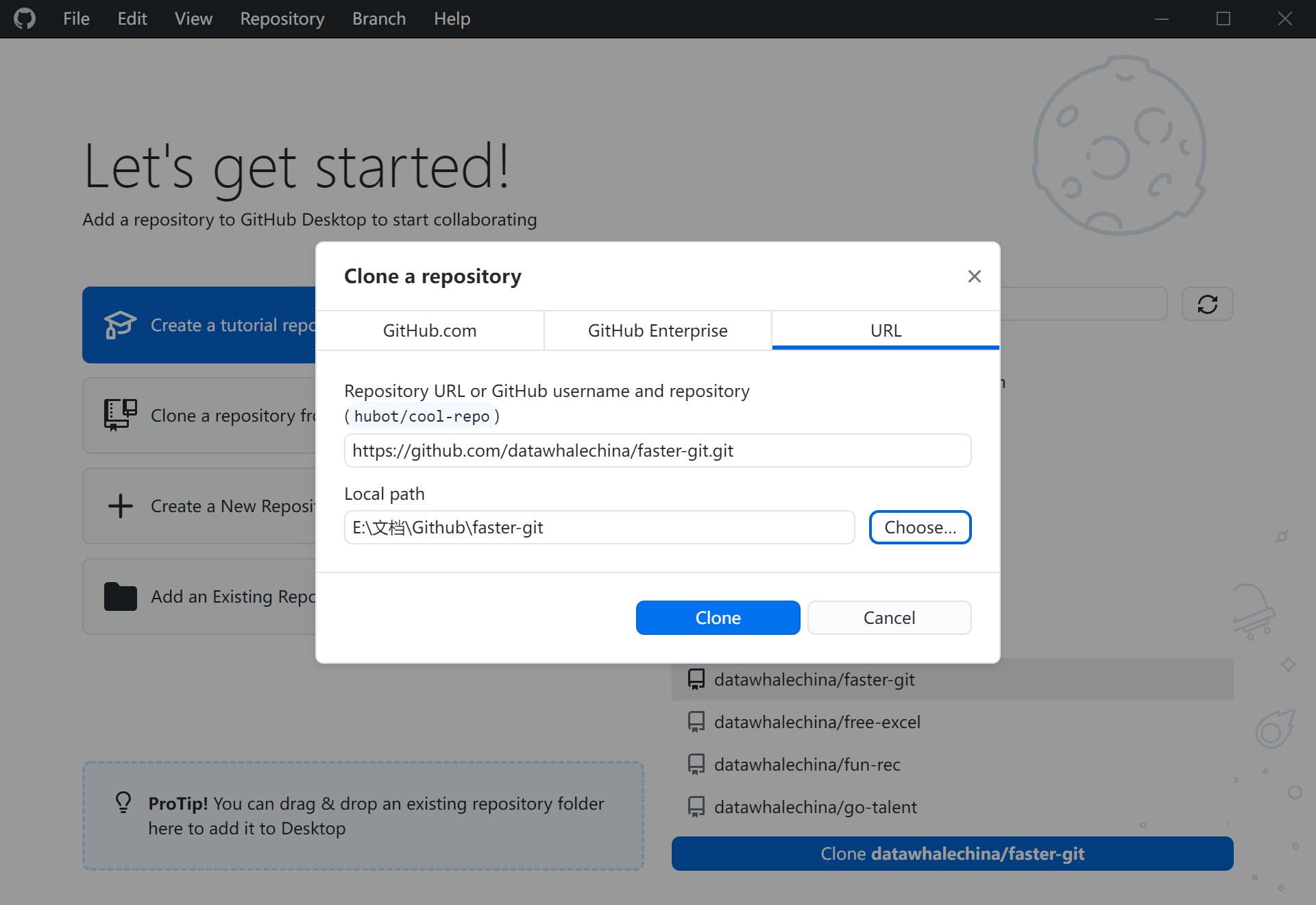Screen dimensions: 1316x905
Task: Click the folder icon for existing repository
Action: 121,596
